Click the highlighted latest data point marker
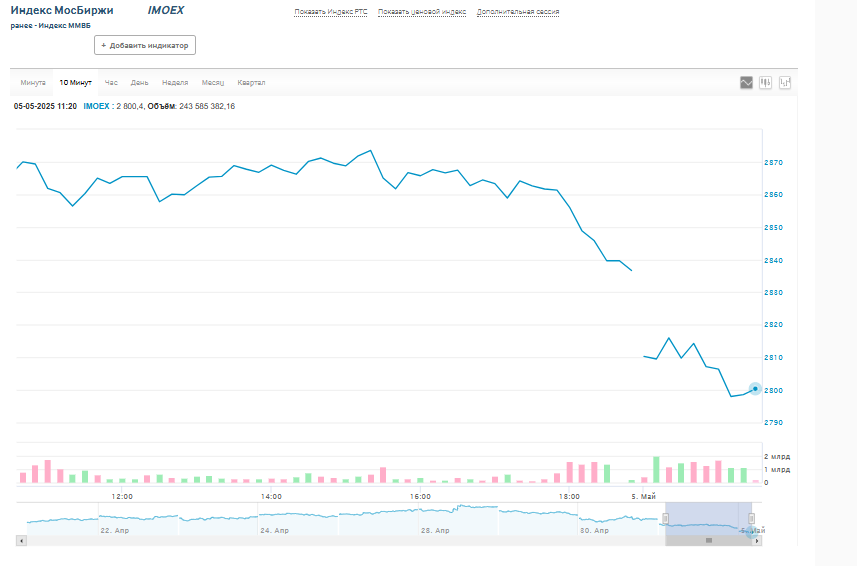857x566 pixels. (x=755, y=389)
